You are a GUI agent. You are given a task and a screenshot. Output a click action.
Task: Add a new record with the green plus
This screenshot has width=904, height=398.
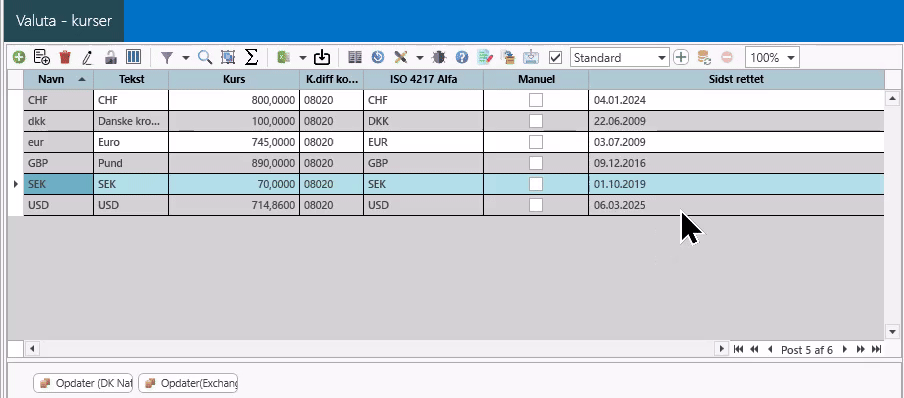[x=19, y=57]
